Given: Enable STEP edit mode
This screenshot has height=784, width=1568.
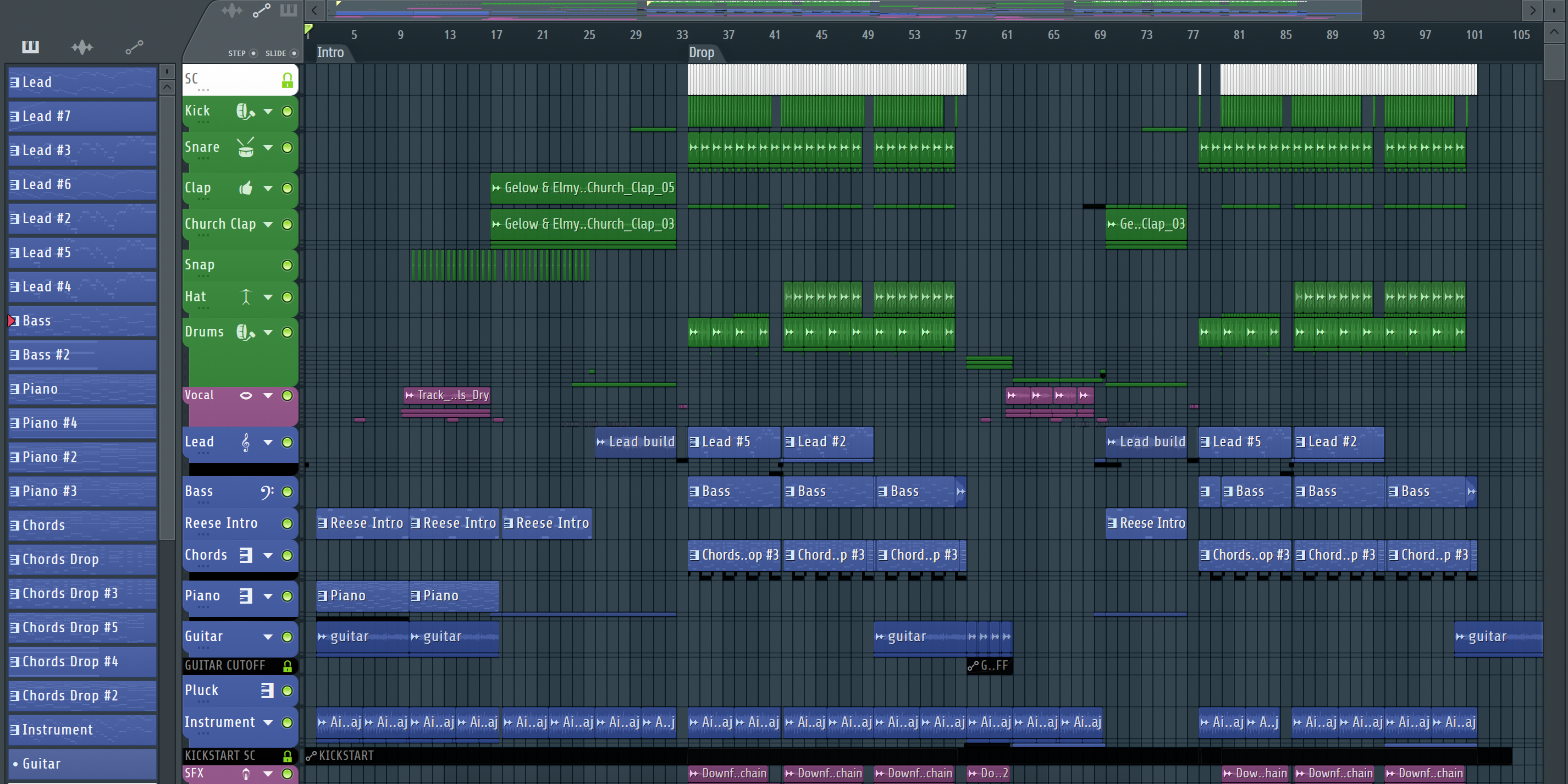Looking at the screenshot, I should click(254, 53).
